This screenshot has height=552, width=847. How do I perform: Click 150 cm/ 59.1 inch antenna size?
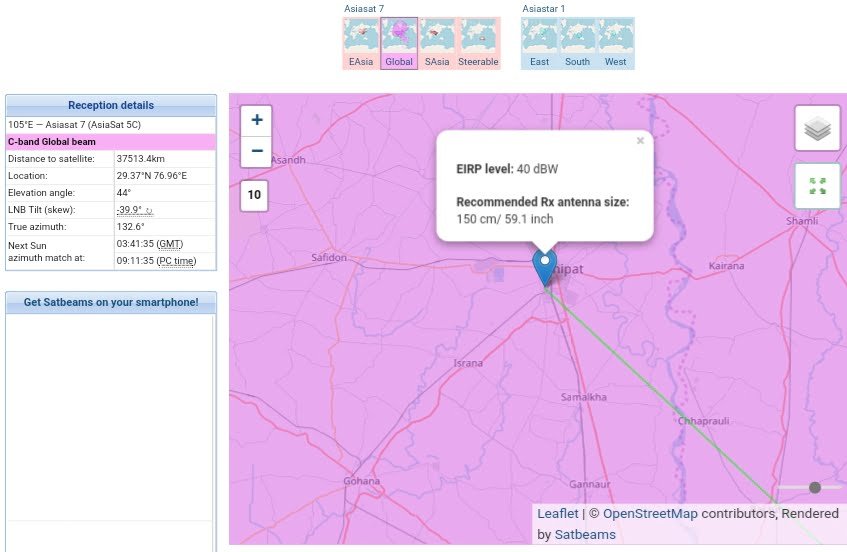pos(505,219)
